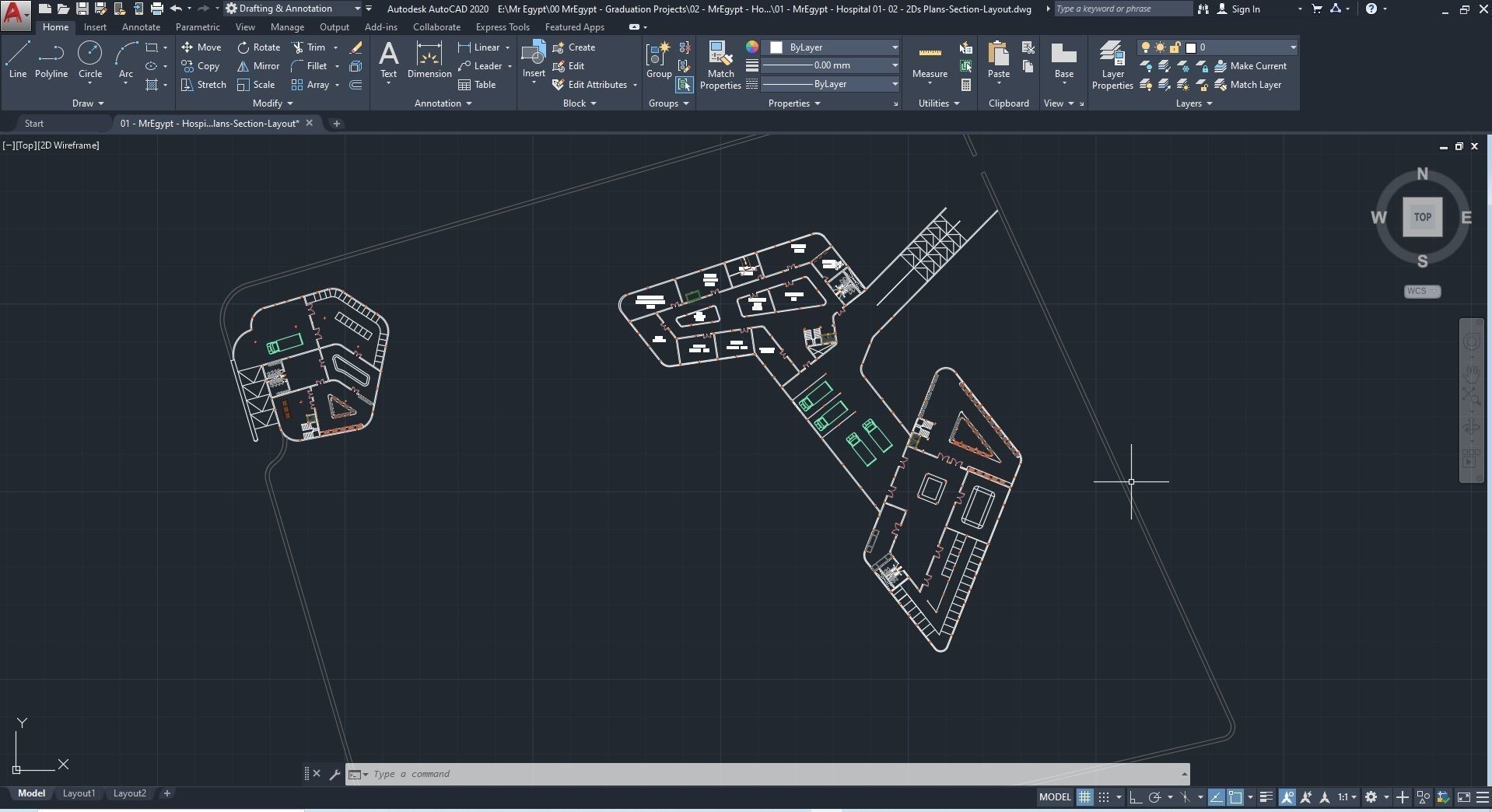The width and height of the screenshot is (1492, 812).
Task: Choose the Dimension annotation tool
Action: (429, 61)
